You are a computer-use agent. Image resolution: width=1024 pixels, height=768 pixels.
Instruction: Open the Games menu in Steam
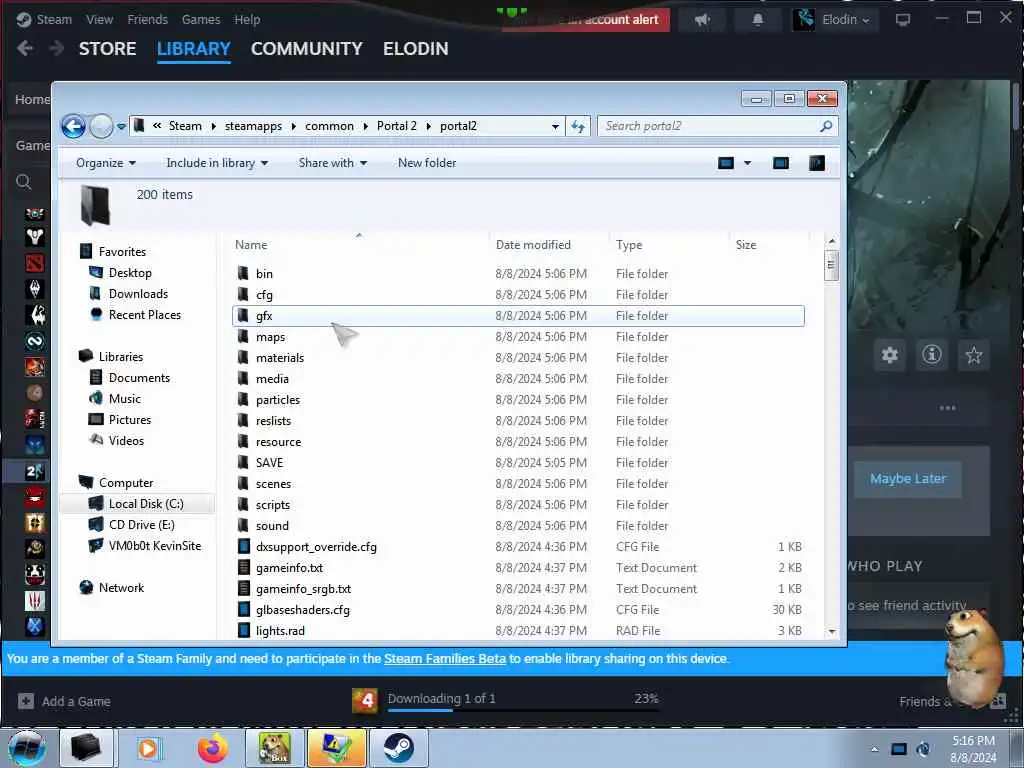point(200,20)
